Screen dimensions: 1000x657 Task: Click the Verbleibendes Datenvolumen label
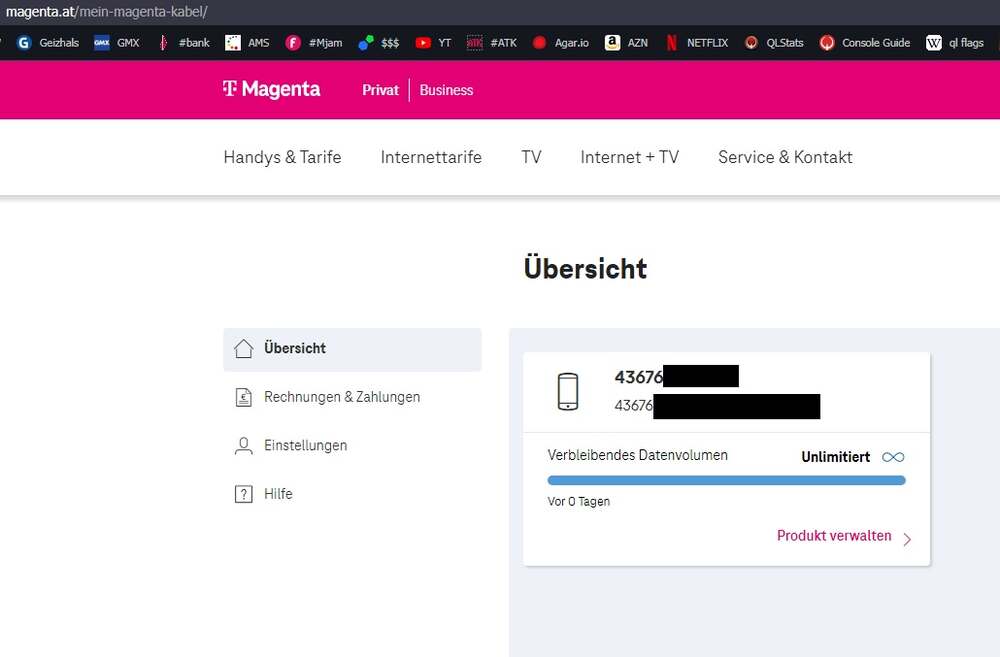637,455
